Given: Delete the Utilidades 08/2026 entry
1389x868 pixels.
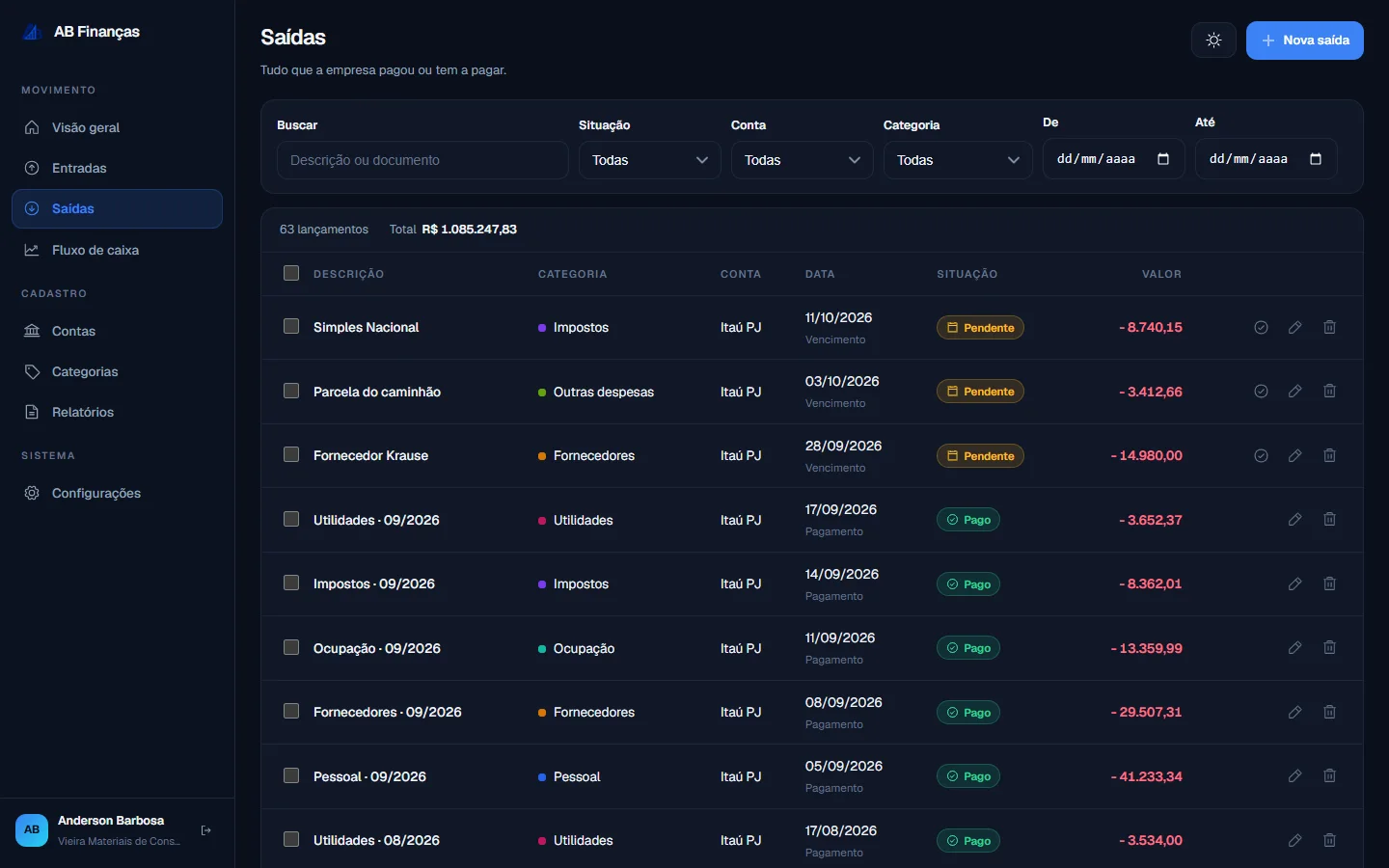Looking at the screenshot, I should pos(1329,840).
